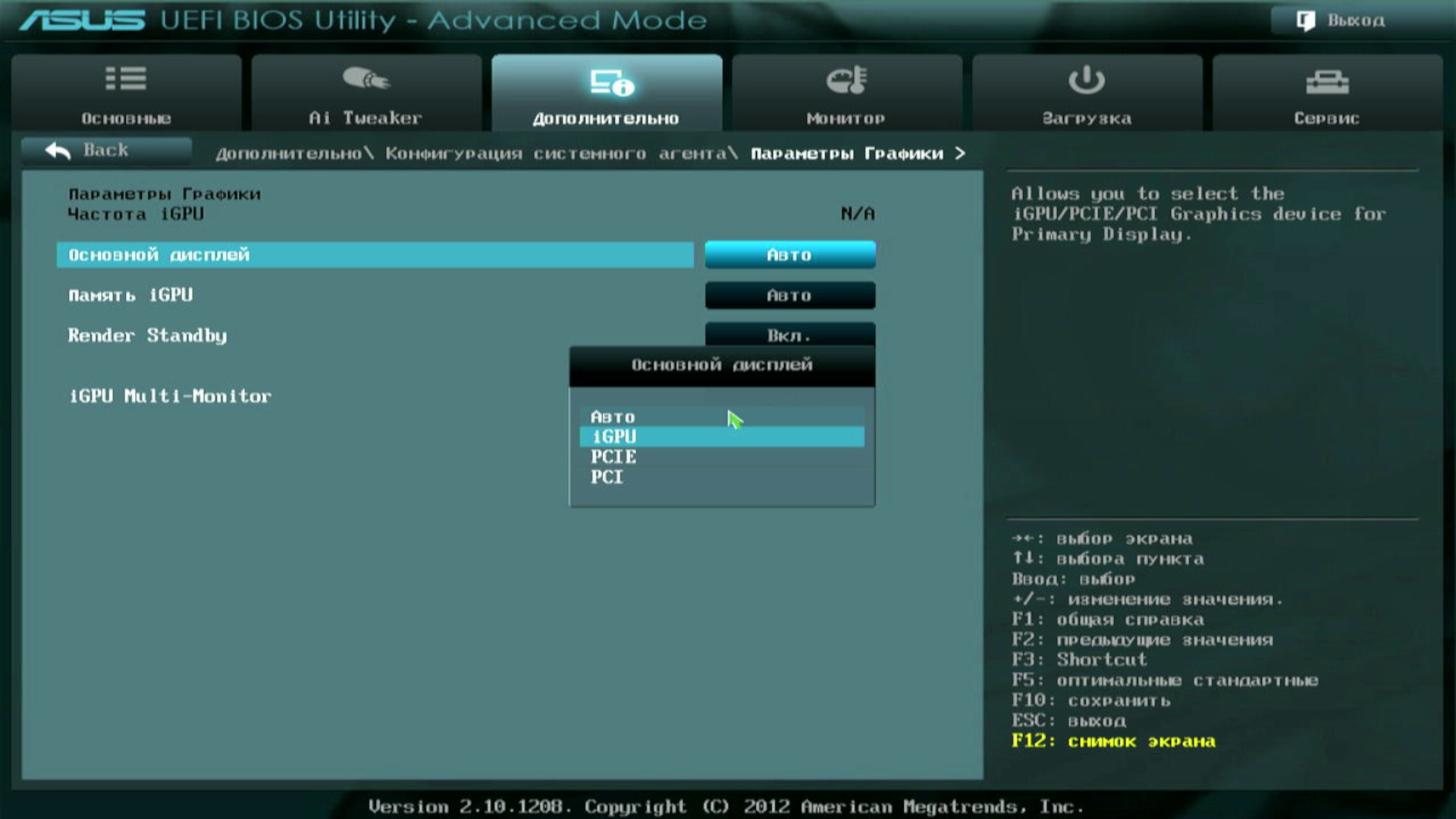Viewport: 1456px width, 819px height.
Task: Select the PCI option from the list
Action: point(607,477)
